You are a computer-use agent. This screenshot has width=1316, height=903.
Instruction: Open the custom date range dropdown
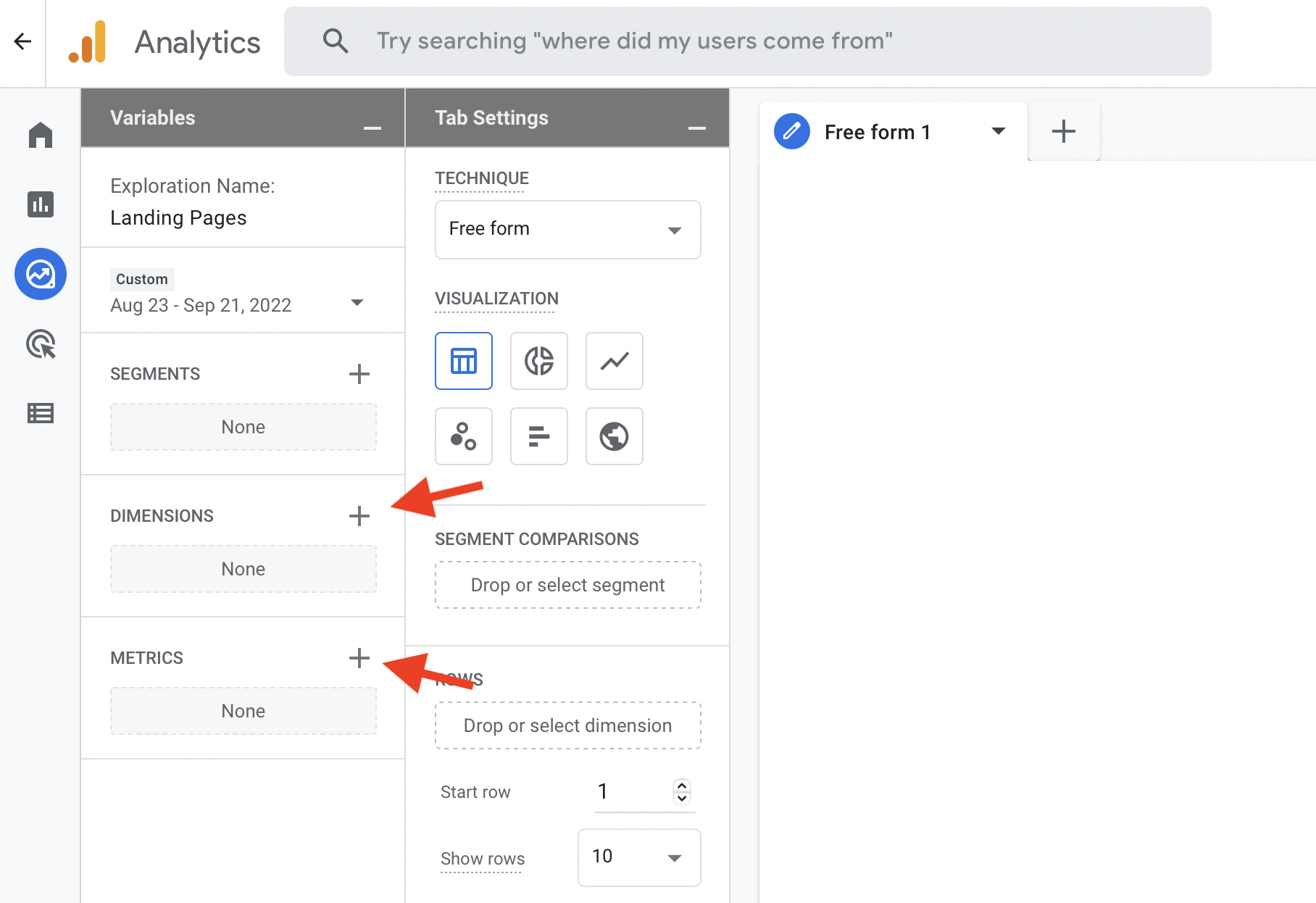pos(357,303)
